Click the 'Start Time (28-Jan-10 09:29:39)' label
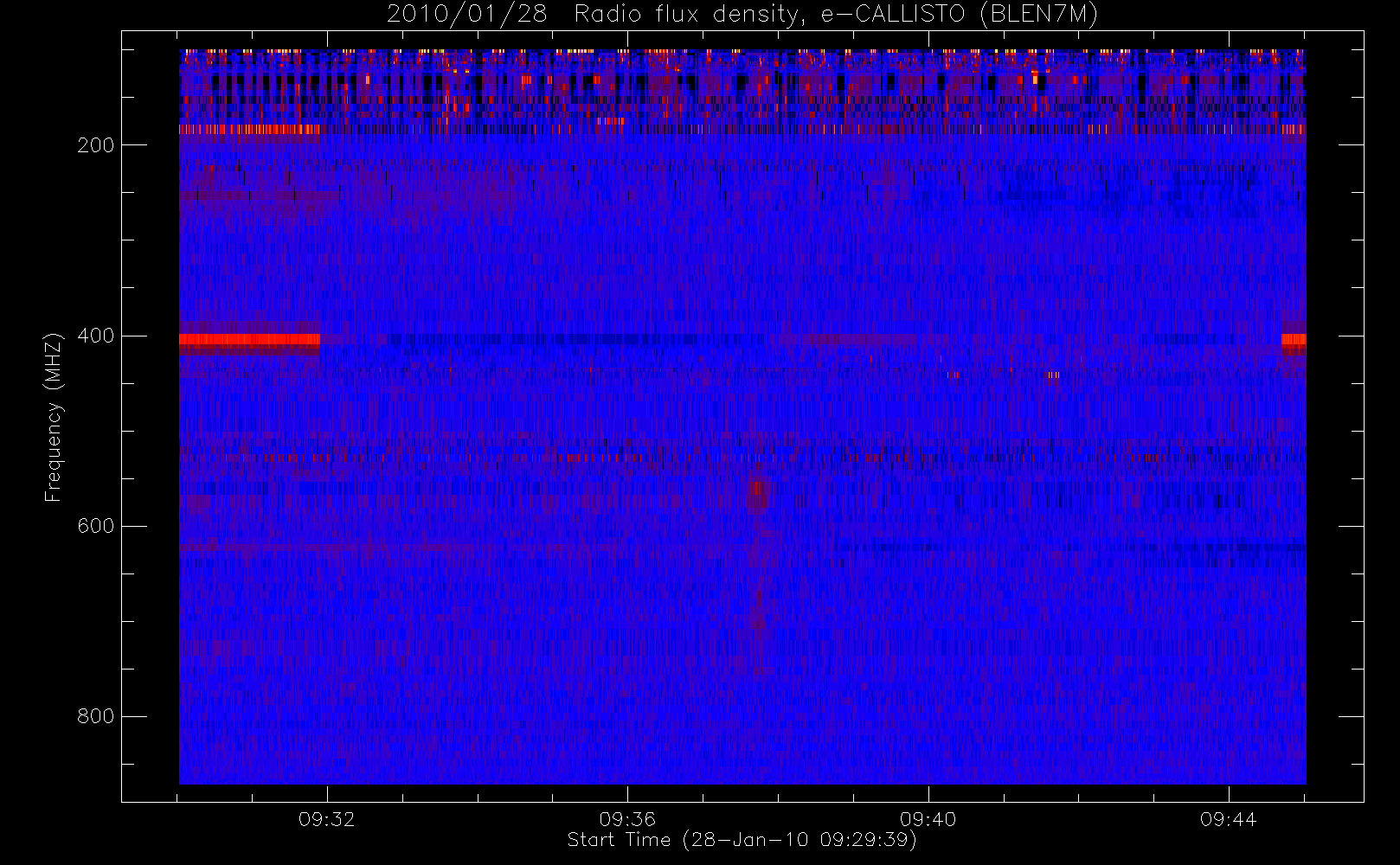Image resolution: width=1400 pixels, height=865 pixels. pyautogui.click(x=742, y=840)
